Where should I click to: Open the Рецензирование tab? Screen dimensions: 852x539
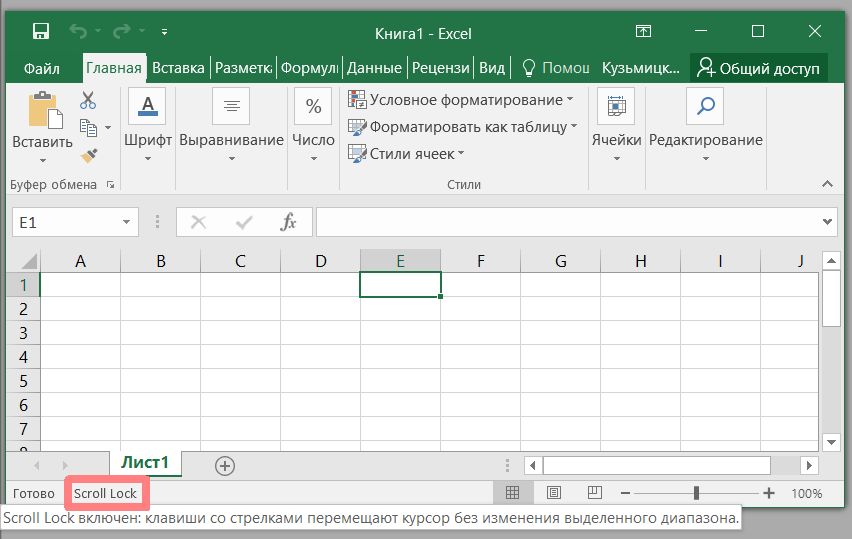pos(440,68)
